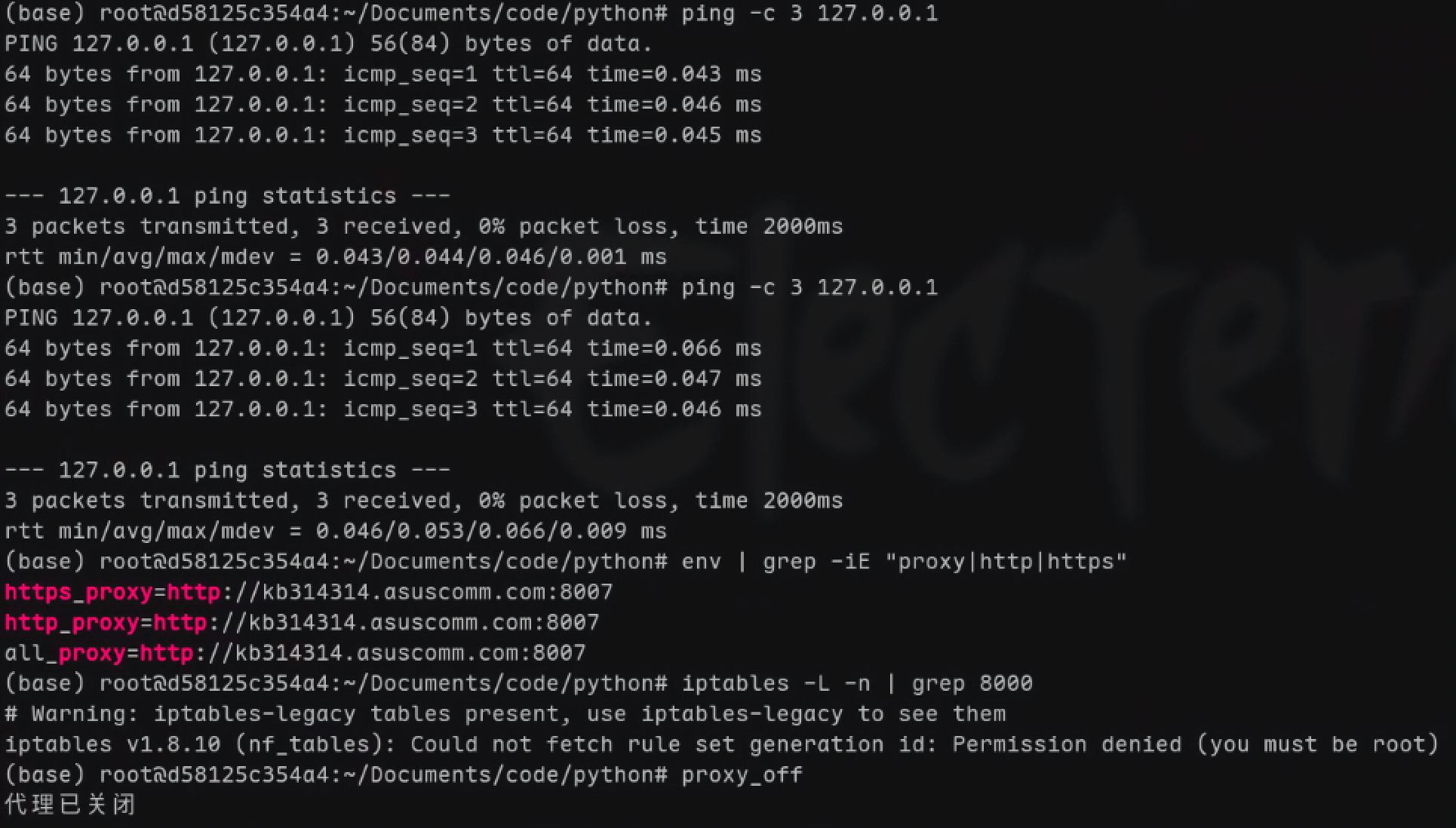Screen dimensions: 1456x828
Task: Click the iptables v1.8.10 version text
Action: (113, 745)
